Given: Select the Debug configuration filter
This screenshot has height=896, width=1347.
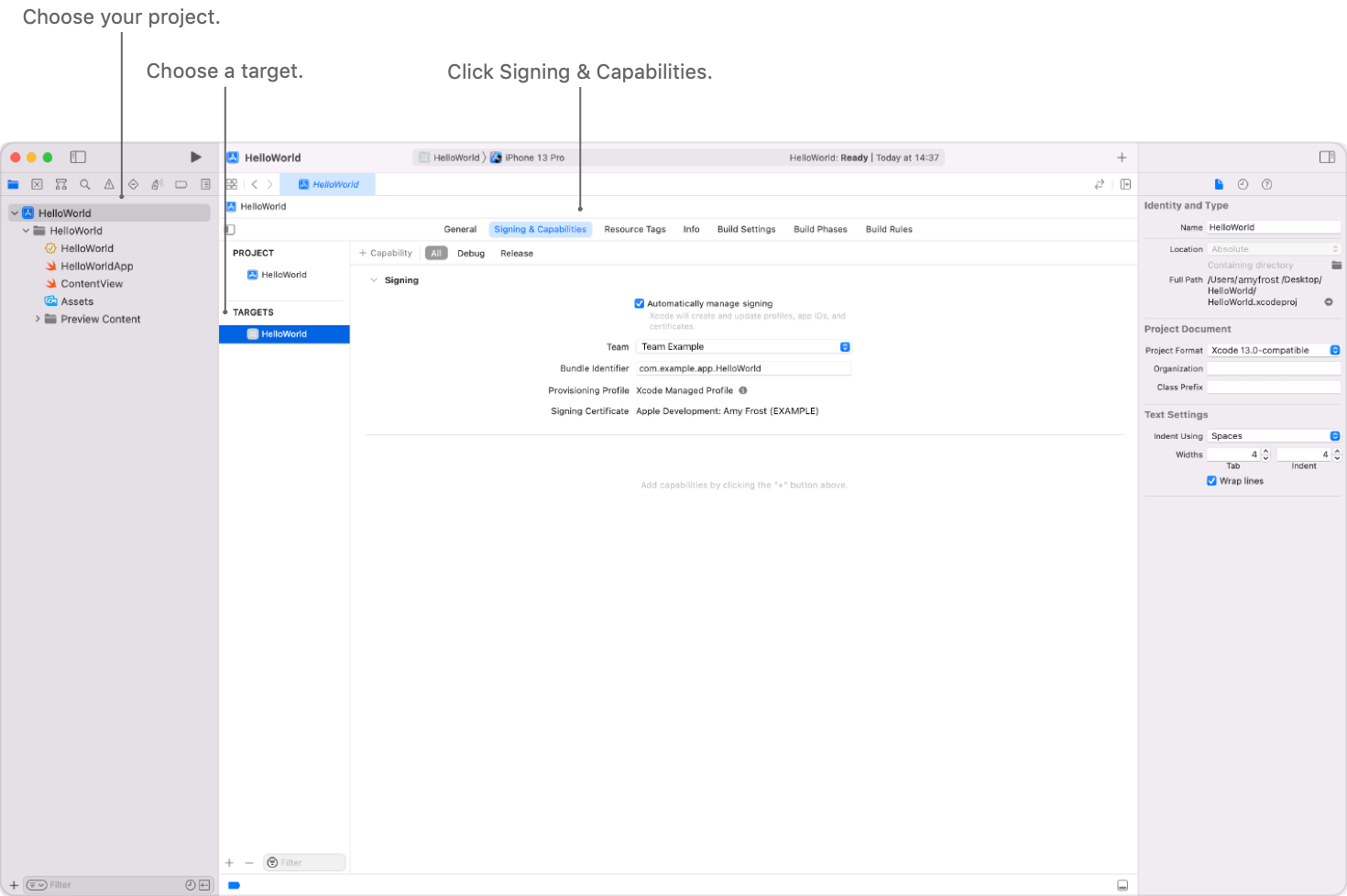Looking at the screenshot, I should point(471,253).
